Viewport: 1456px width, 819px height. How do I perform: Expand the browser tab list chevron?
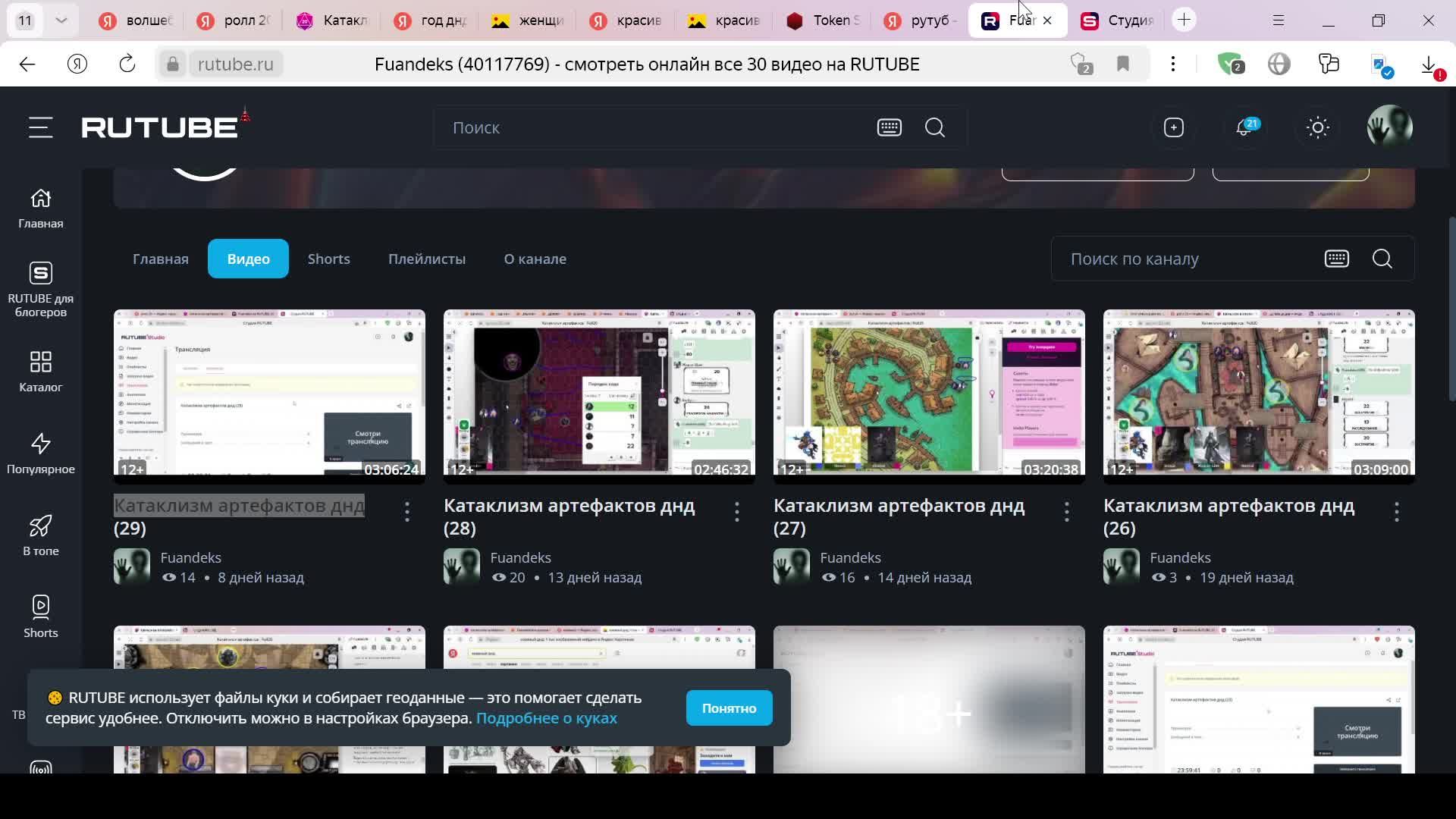pyautogui.click(x=61, y=20)
